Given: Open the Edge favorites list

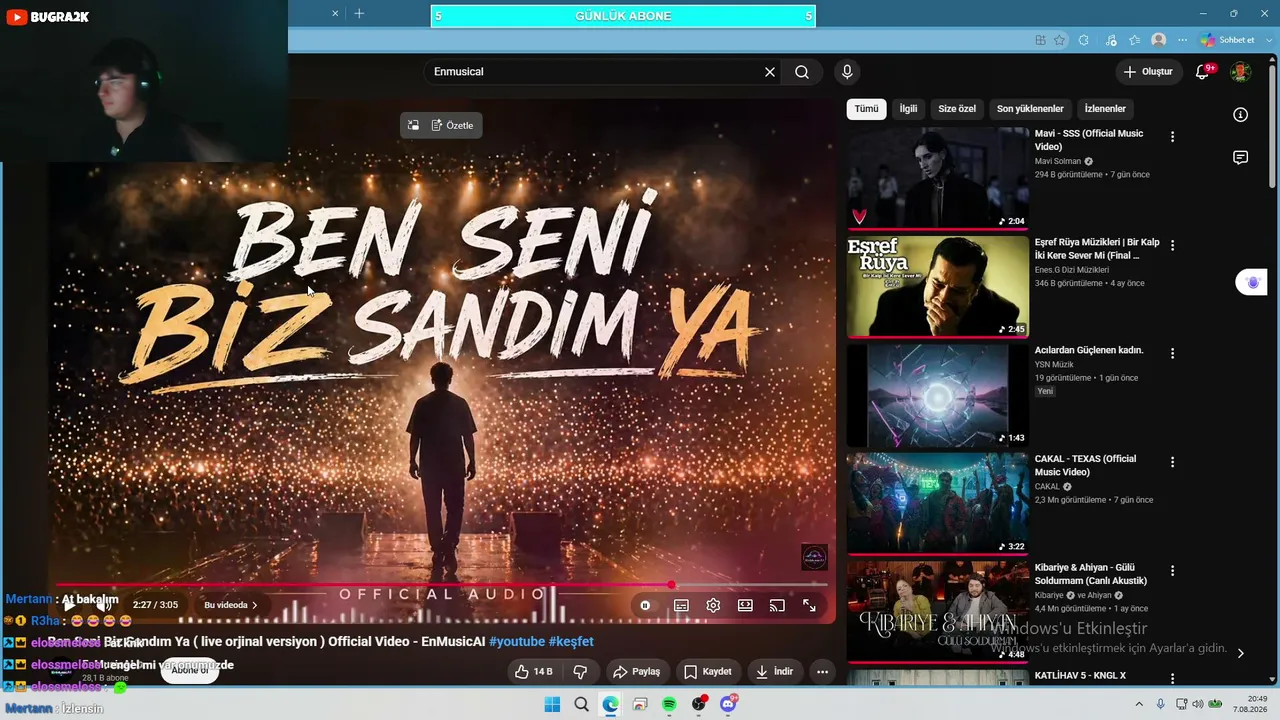Looking at the screenshot, I should 1134,40.
